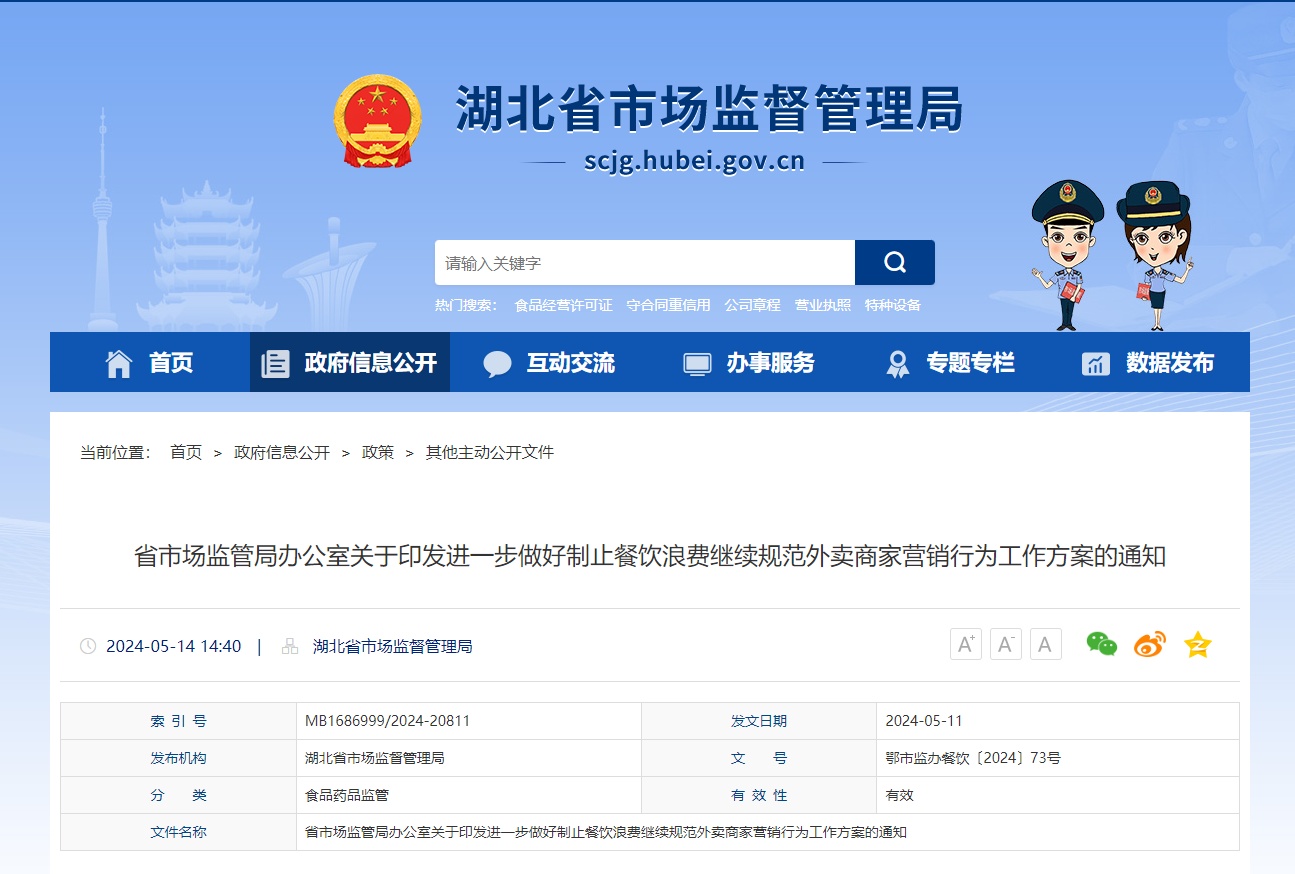Share article via WeChat icon
The width and height of the screenshot is (1295, 874).
(x=1101, y=645)
